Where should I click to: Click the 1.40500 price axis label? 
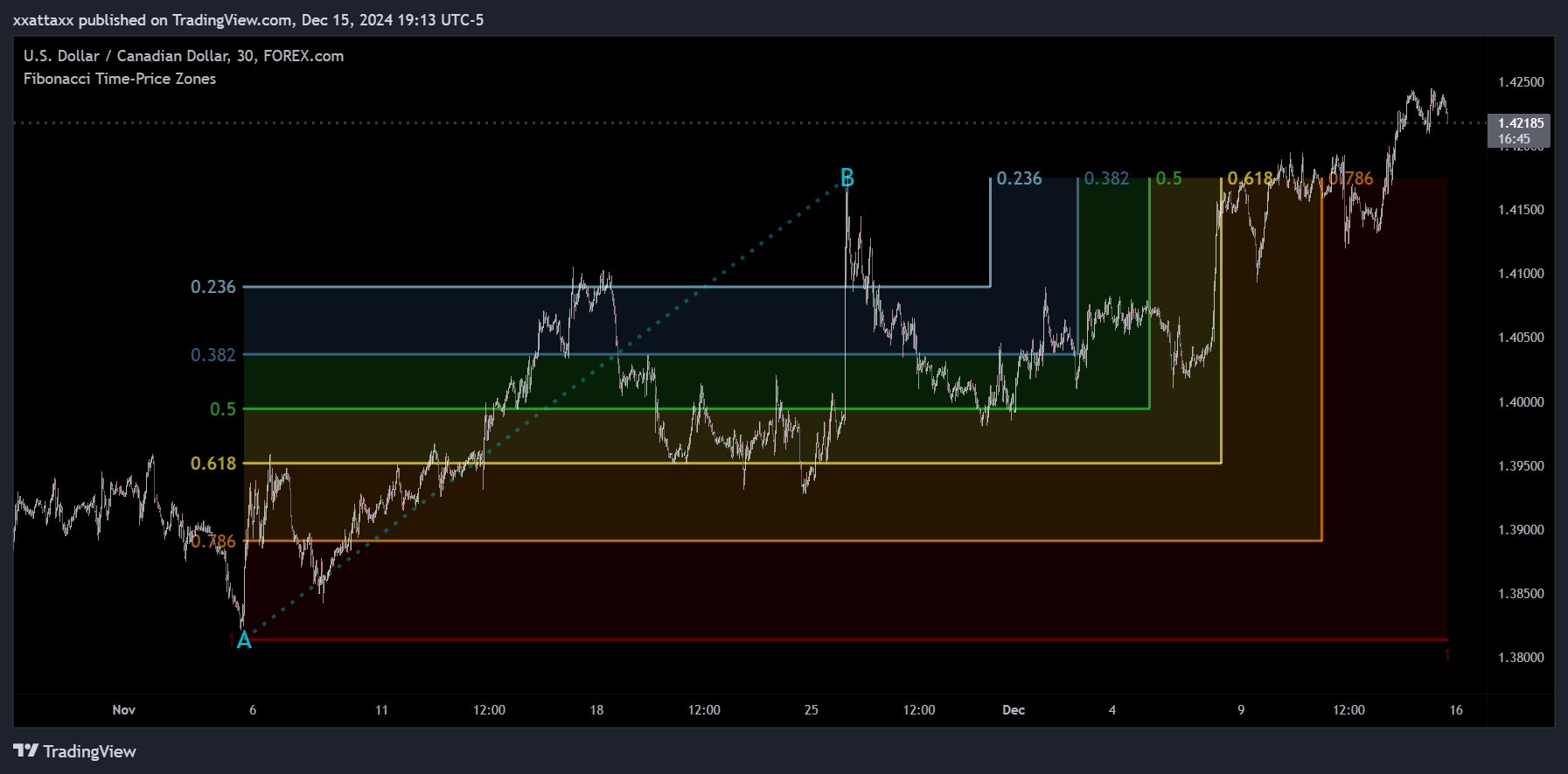pos(1521,338)
